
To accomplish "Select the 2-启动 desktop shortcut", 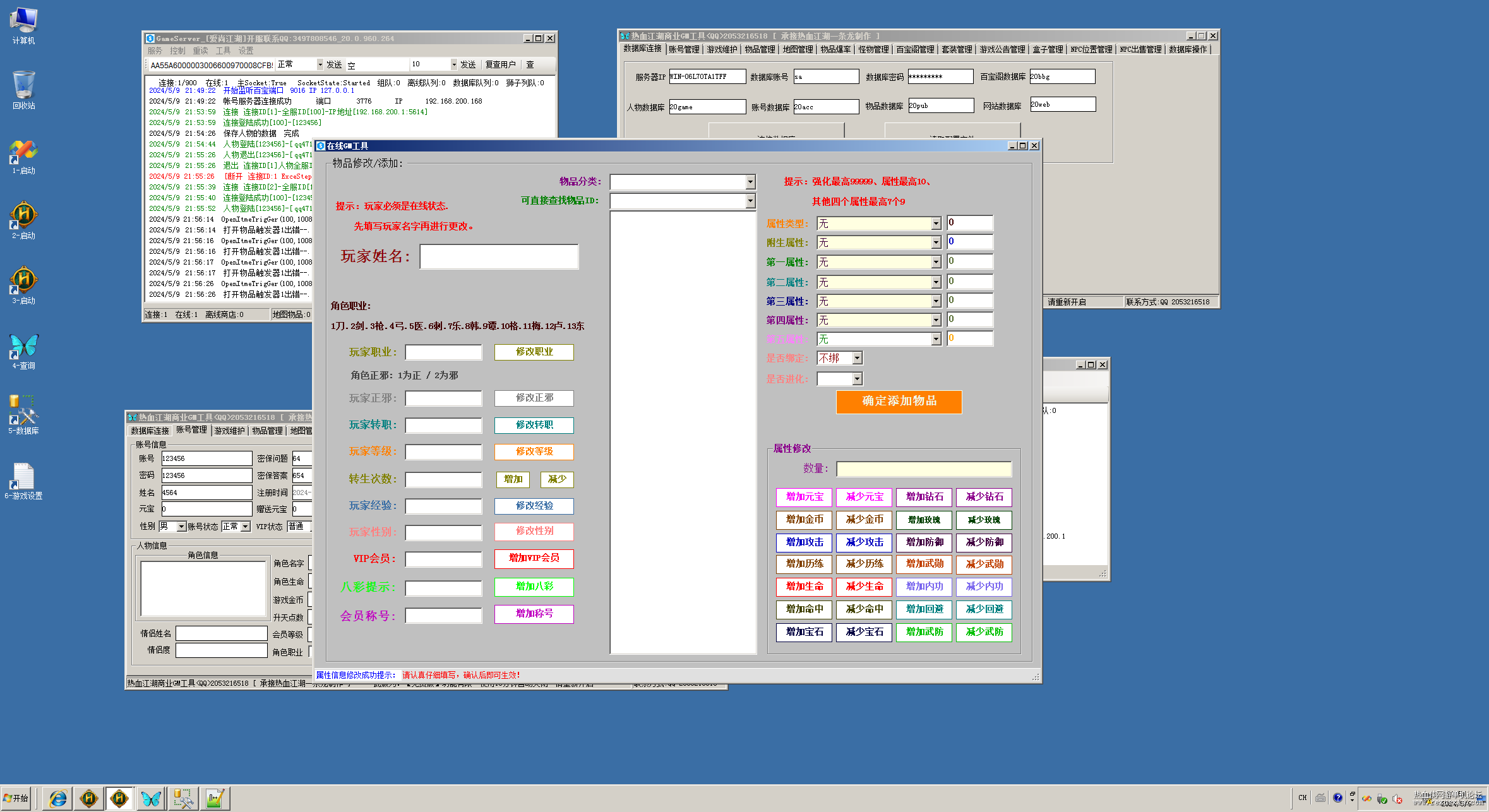I will point(24,221).
